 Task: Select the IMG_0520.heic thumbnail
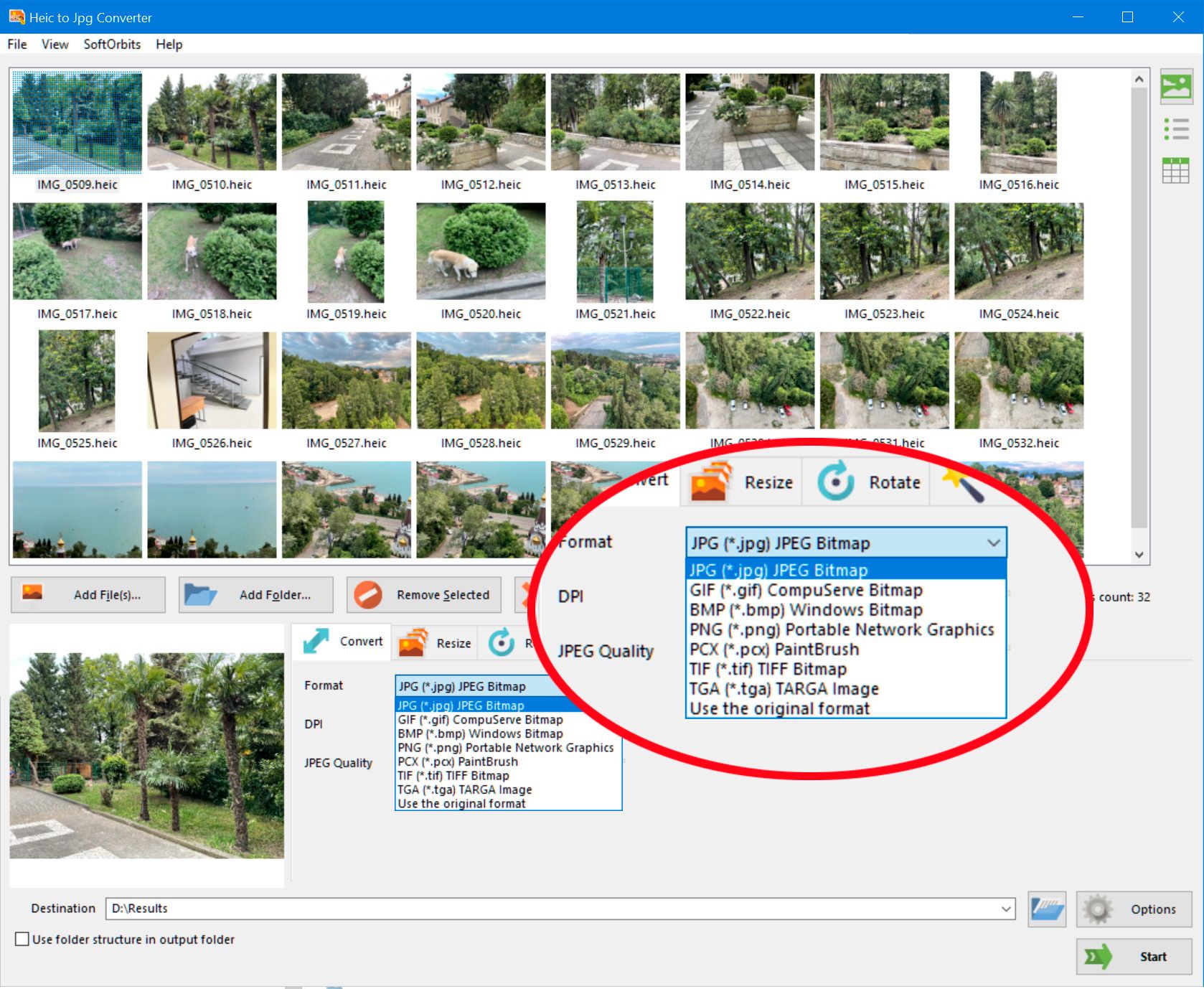[481, 252]
